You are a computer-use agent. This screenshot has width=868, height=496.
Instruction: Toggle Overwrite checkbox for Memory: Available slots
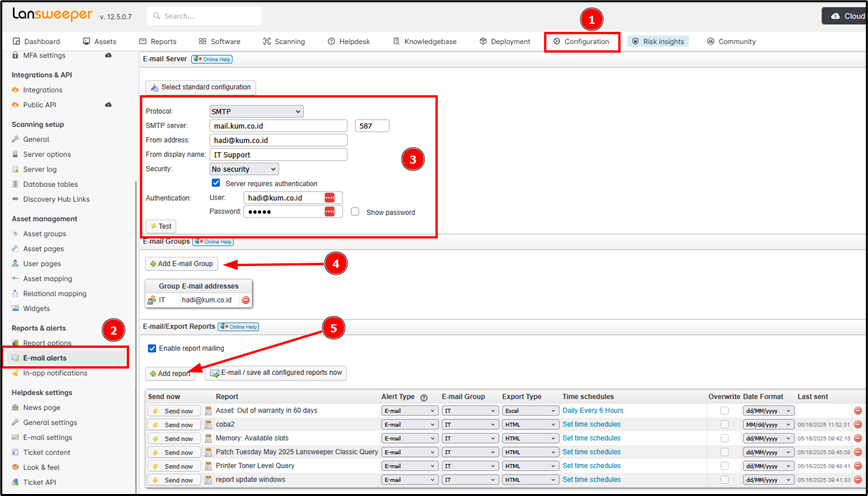tap(724, 438)
